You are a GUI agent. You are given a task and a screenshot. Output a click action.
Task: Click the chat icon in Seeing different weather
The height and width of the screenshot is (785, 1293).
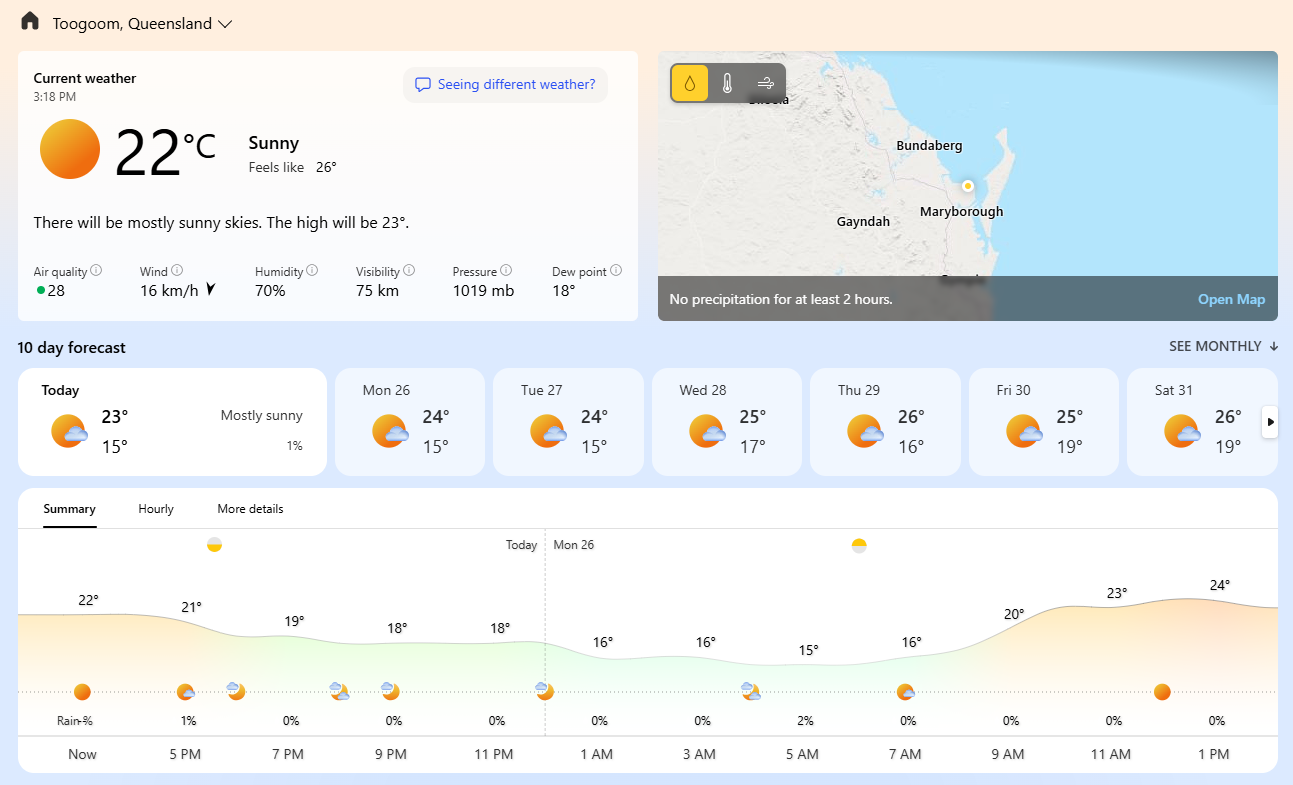tap(423, 85)
